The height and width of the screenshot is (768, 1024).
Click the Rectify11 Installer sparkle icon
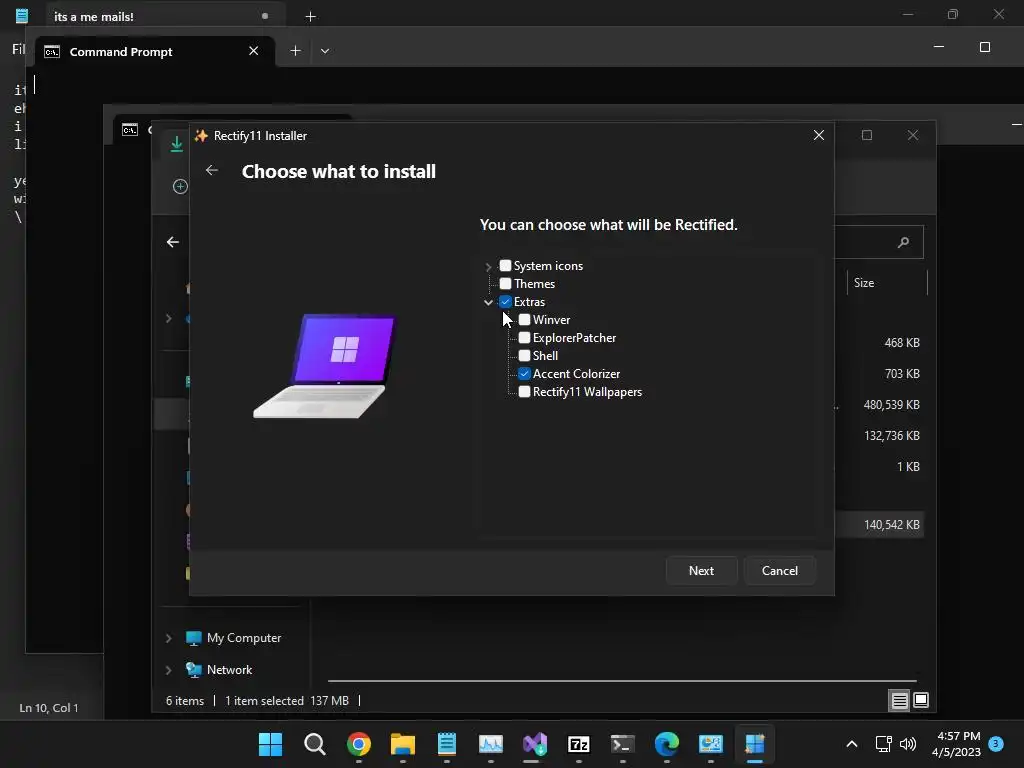(x=201, y=136)
